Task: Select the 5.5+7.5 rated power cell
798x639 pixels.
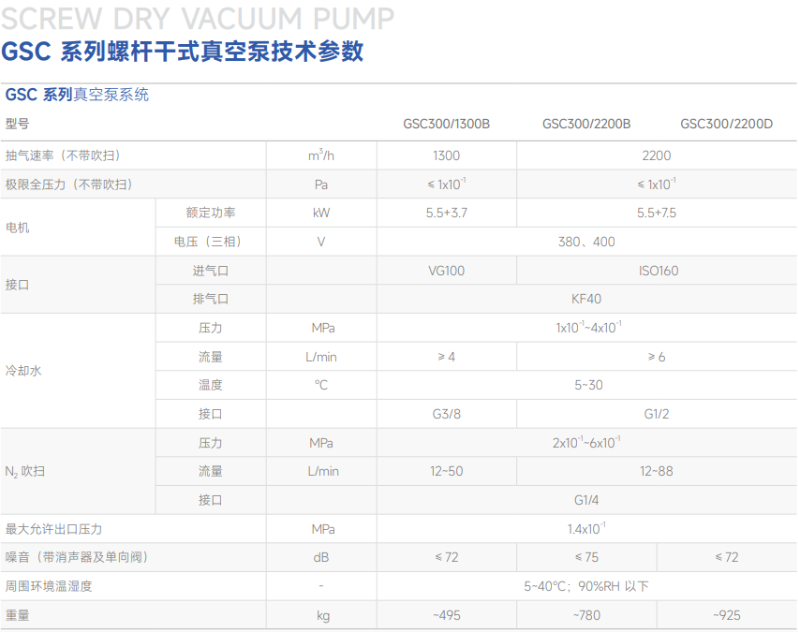Action: (x=656, y=213)
